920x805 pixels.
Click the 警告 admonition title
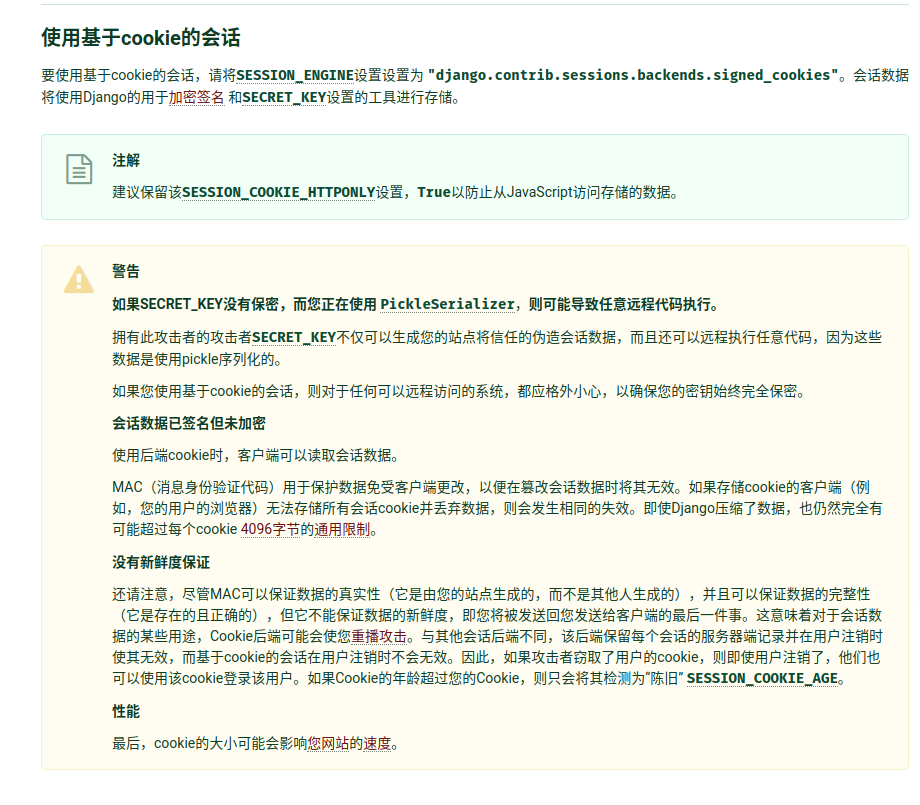[x=126, y=272]
